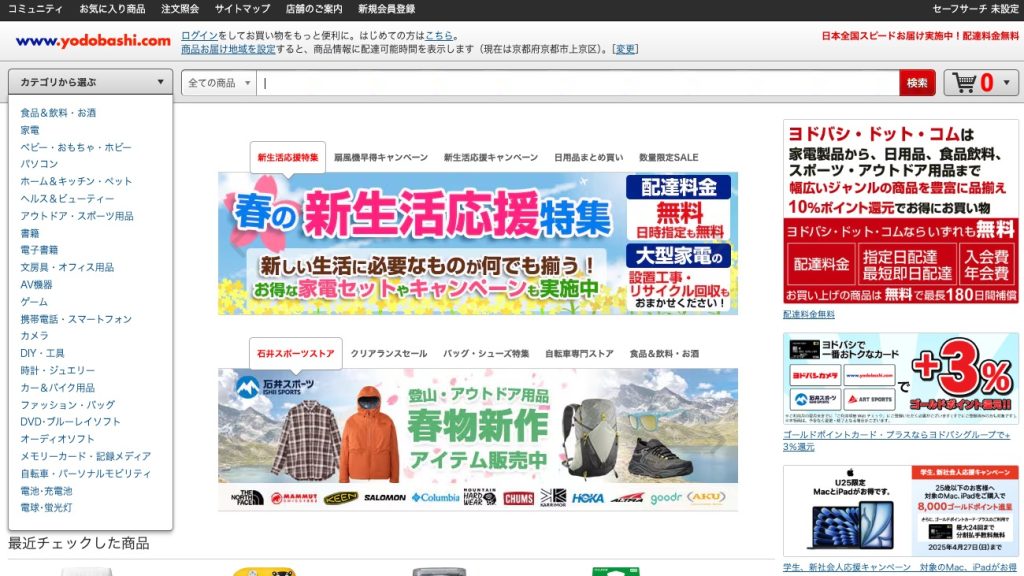This screenshot has height=576, width=1024.
Task: Open the 登山・アウトドア用品 春物新作 banner
Action: coord(478,440)
